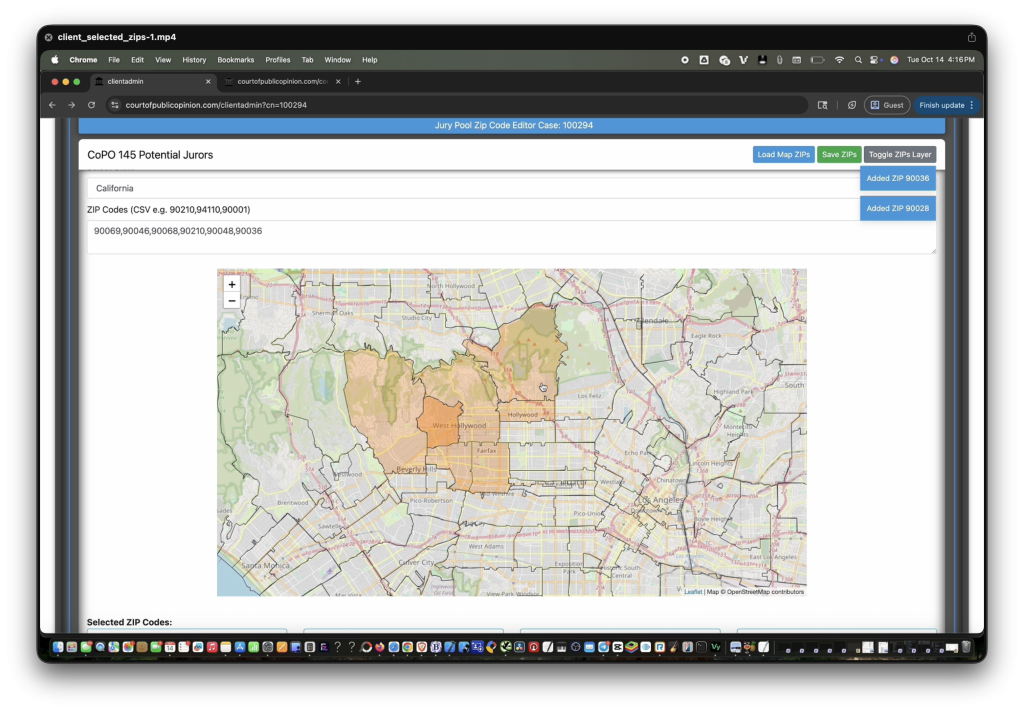Launch Google Chrome from the Dock
This screenshot has height=712, width=1024.
408,647
